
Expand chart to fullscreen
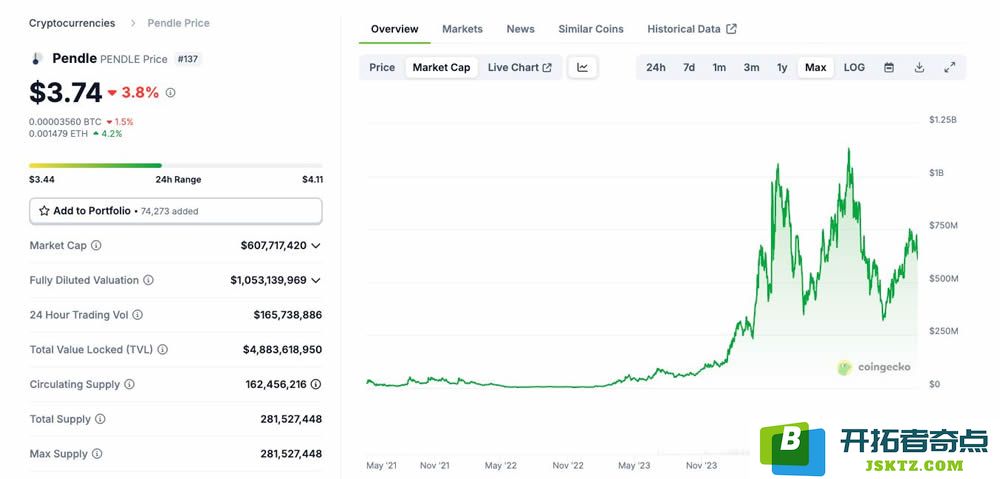tap(950, 67)
